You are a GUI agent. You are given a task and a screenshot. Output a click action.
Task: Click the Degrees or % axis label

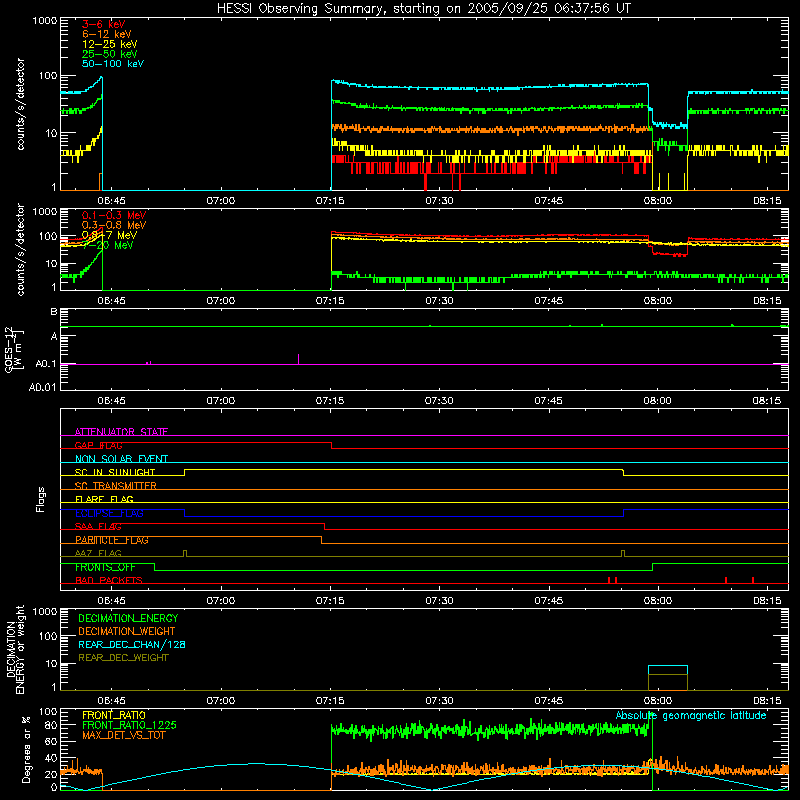(x=26, y=750)
